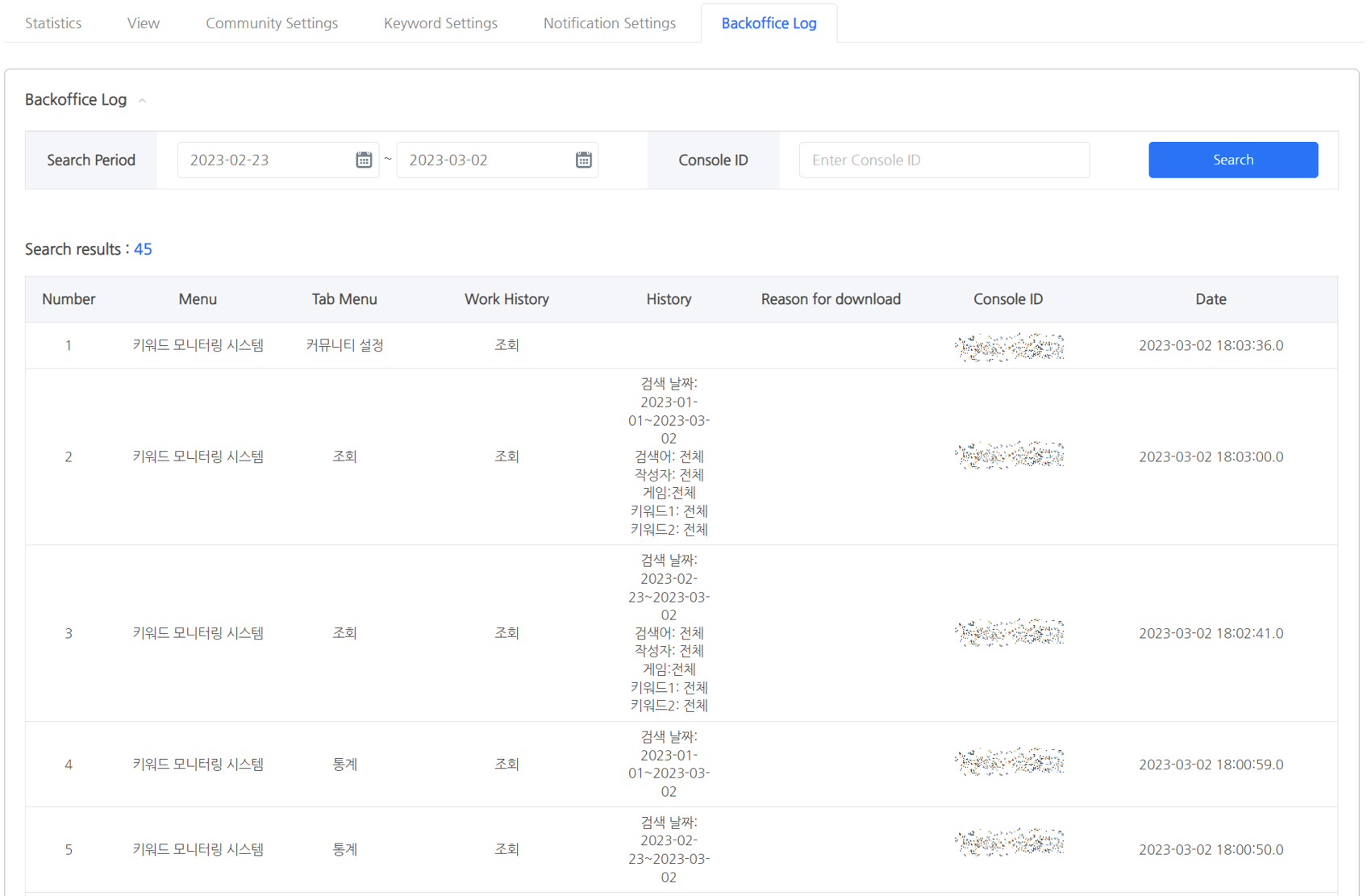The height and width of the screenshot is (896, 1367).
Task: Click row 2 tab menu cell 조회
Action: pyautogui.click(x=344, y=456)
